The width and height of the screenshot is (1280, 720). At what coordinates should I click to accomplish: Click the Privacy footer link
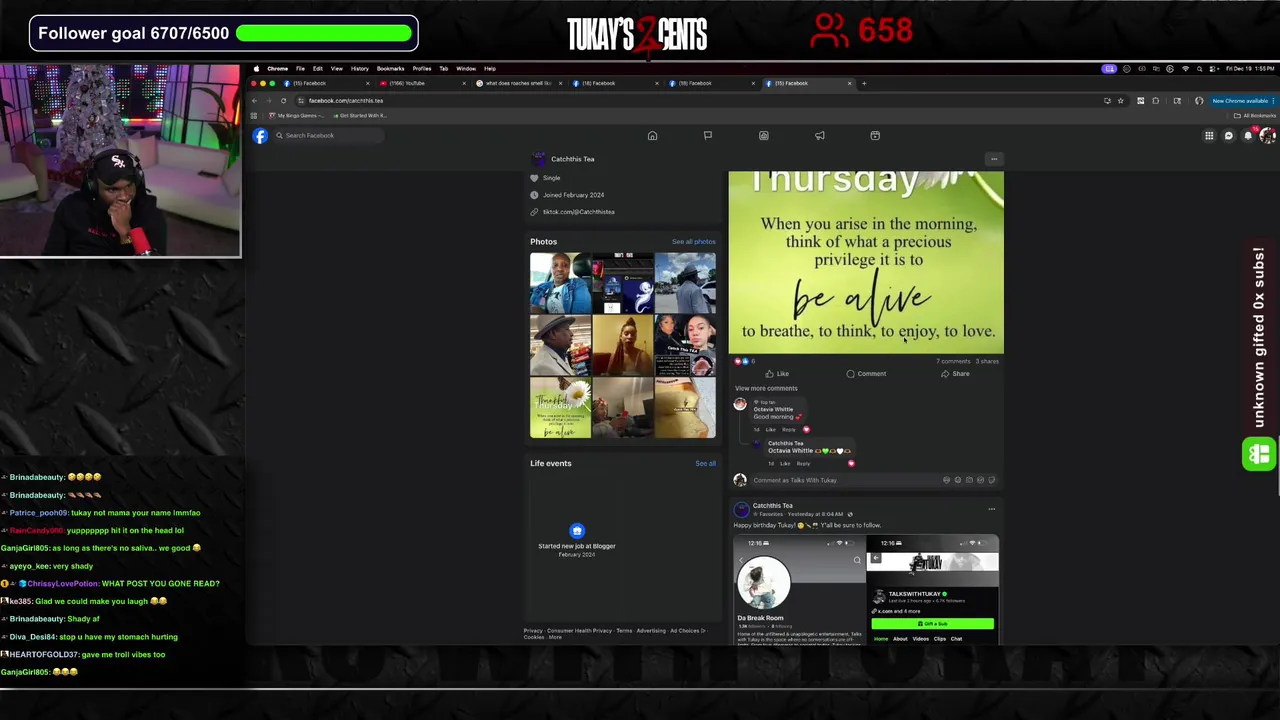[533, 631]
